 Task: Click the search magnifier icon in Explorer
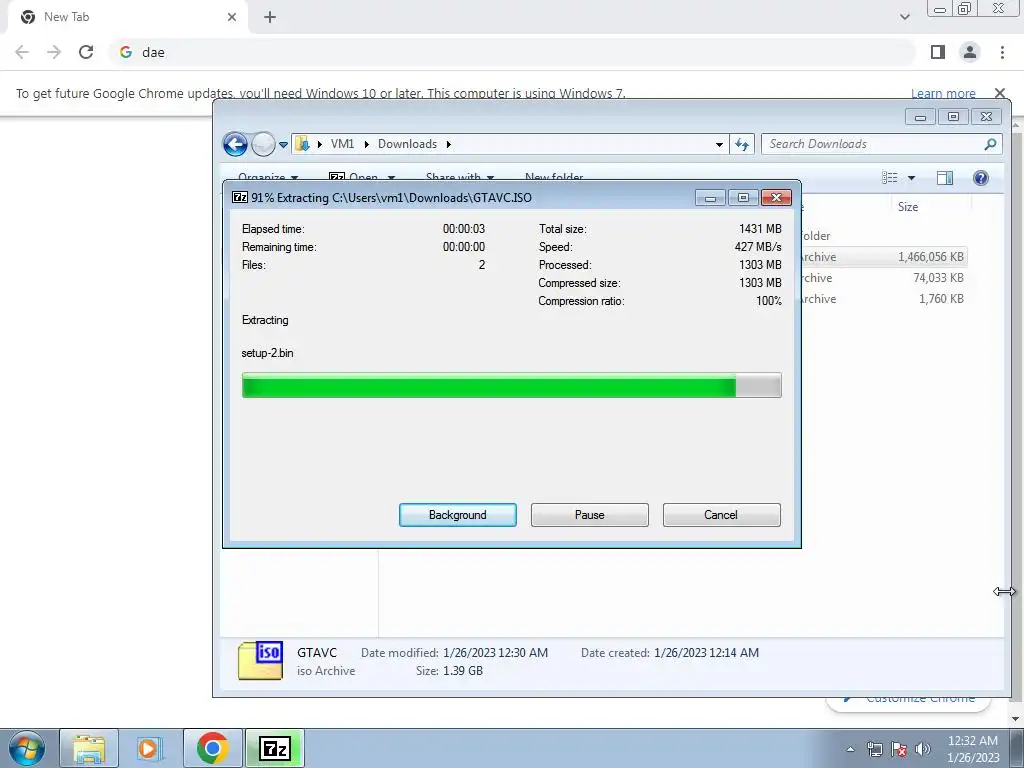[x=991, y=144]
